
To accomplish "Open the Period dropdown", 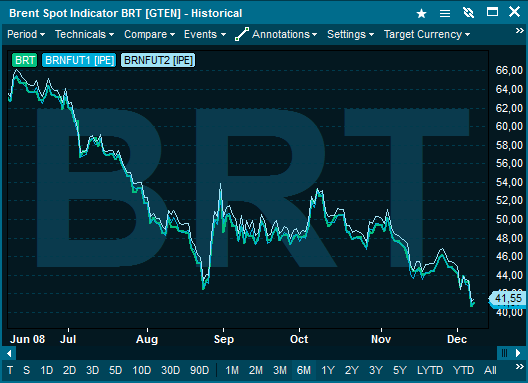I will point(26,34).
